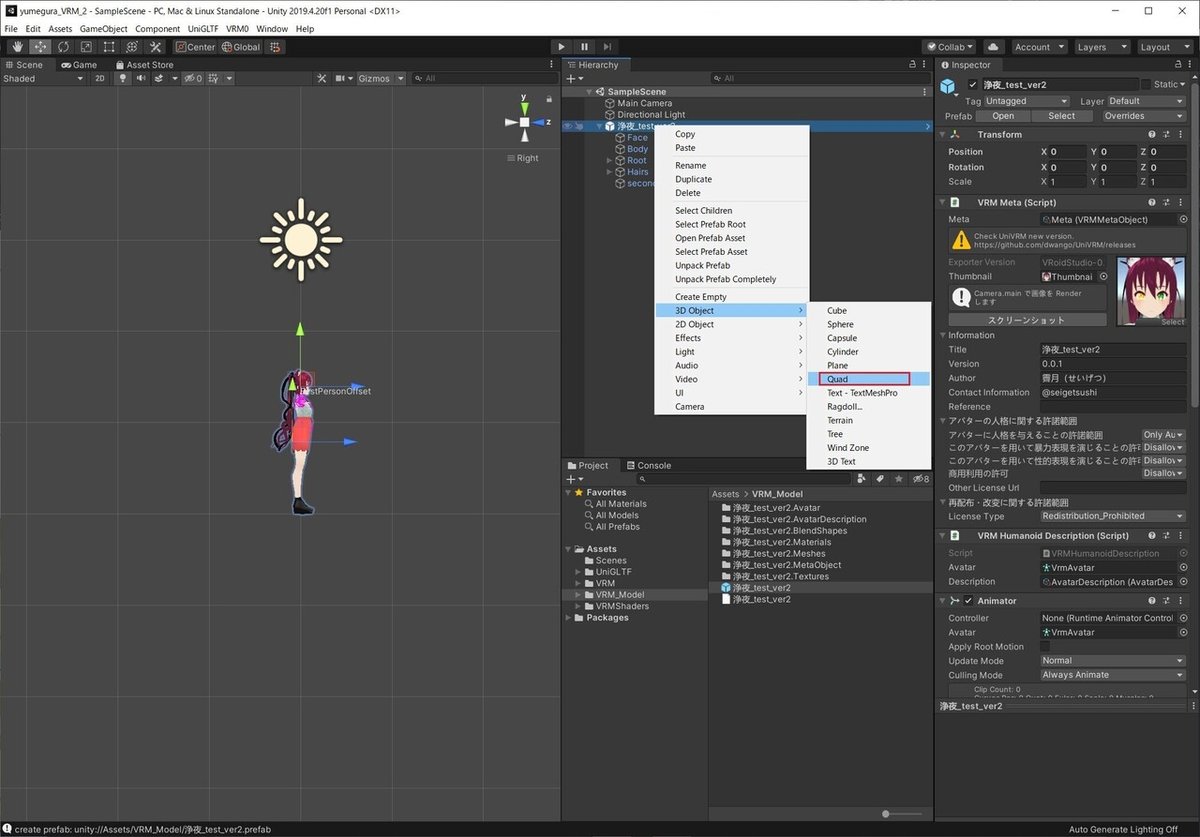Viewport: 1200px width, 837px height.
Task: Toggle scene effects with the skybox icon
Action: coord(159,78)
